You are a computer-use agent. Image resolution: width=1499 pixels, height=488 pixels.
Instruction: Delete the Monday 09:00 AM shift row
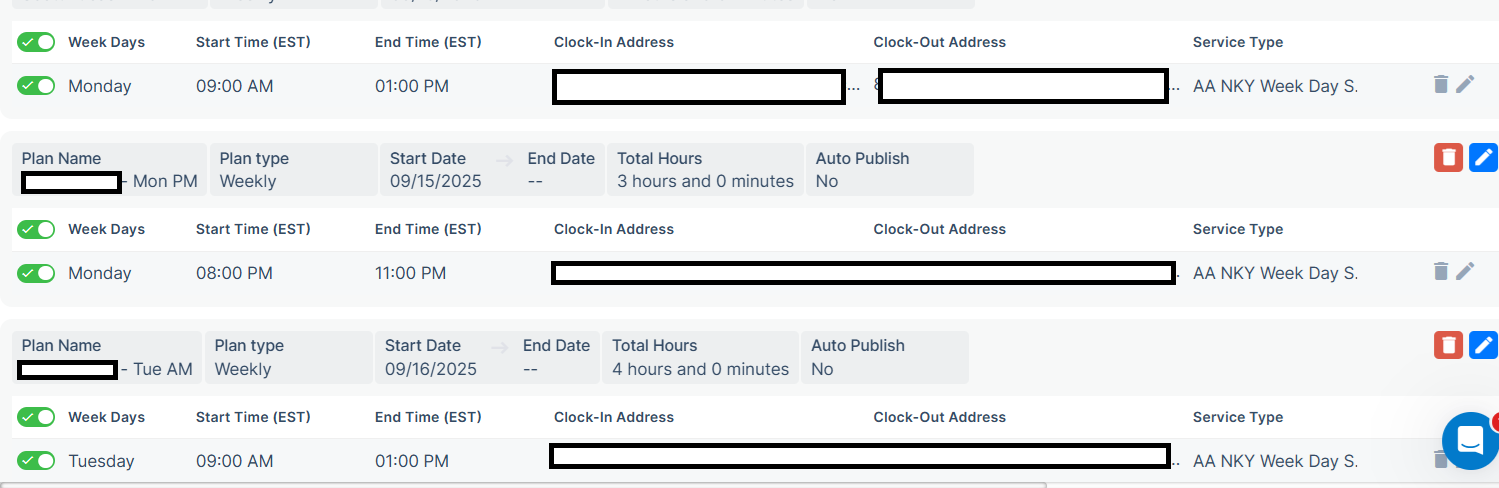pos(1440,85)
